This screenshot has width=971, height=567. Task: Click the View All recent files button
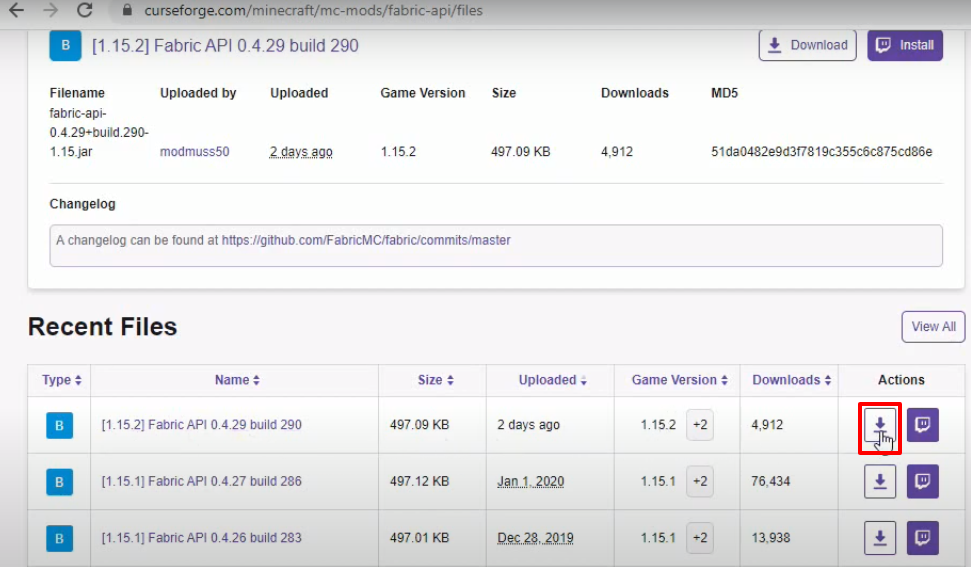pos(933,326)
